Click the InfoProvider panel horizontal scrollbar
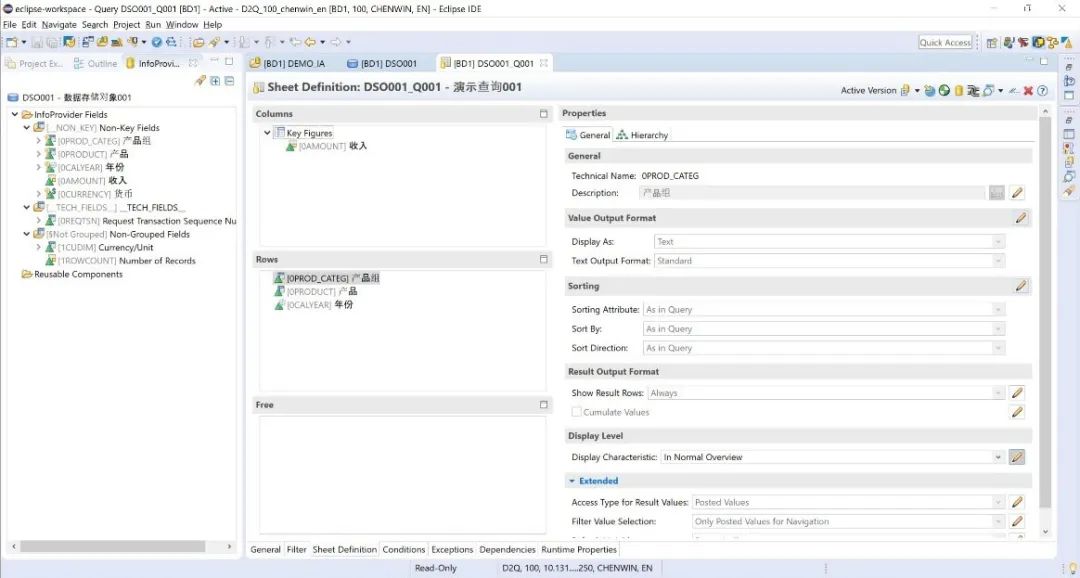 (112, 546)
